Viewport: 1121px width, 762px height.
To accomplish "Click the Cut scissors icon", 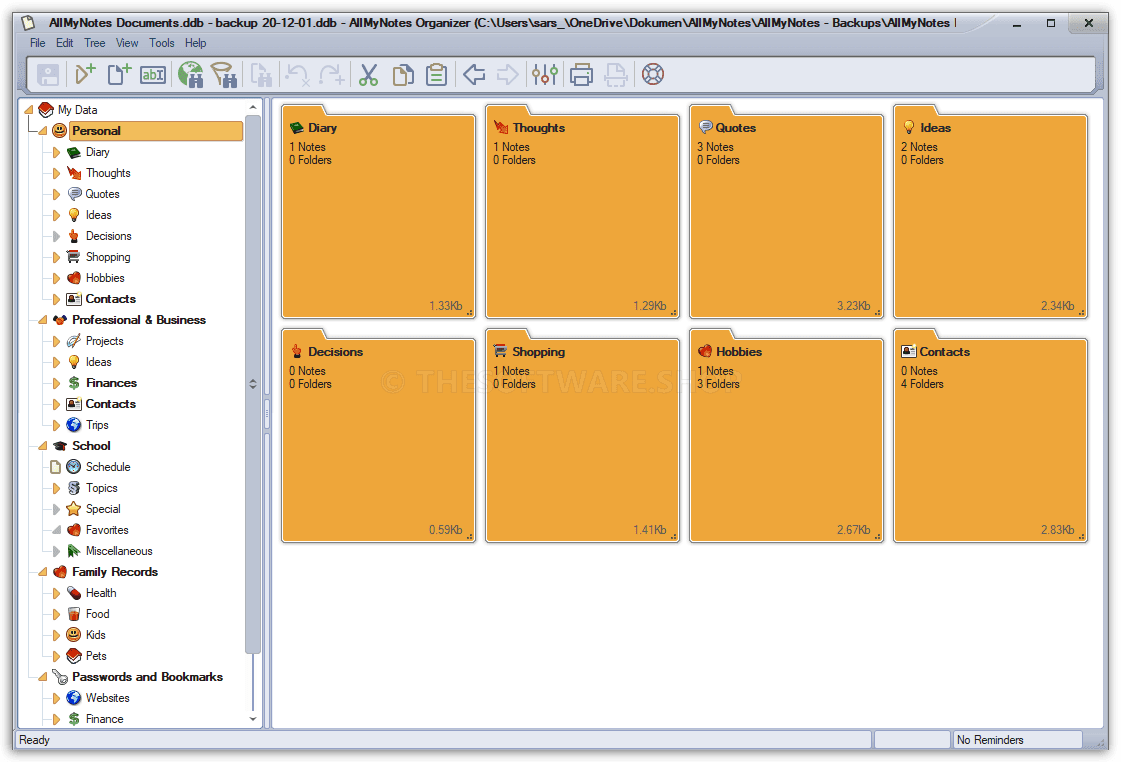I will click(368, 74).
